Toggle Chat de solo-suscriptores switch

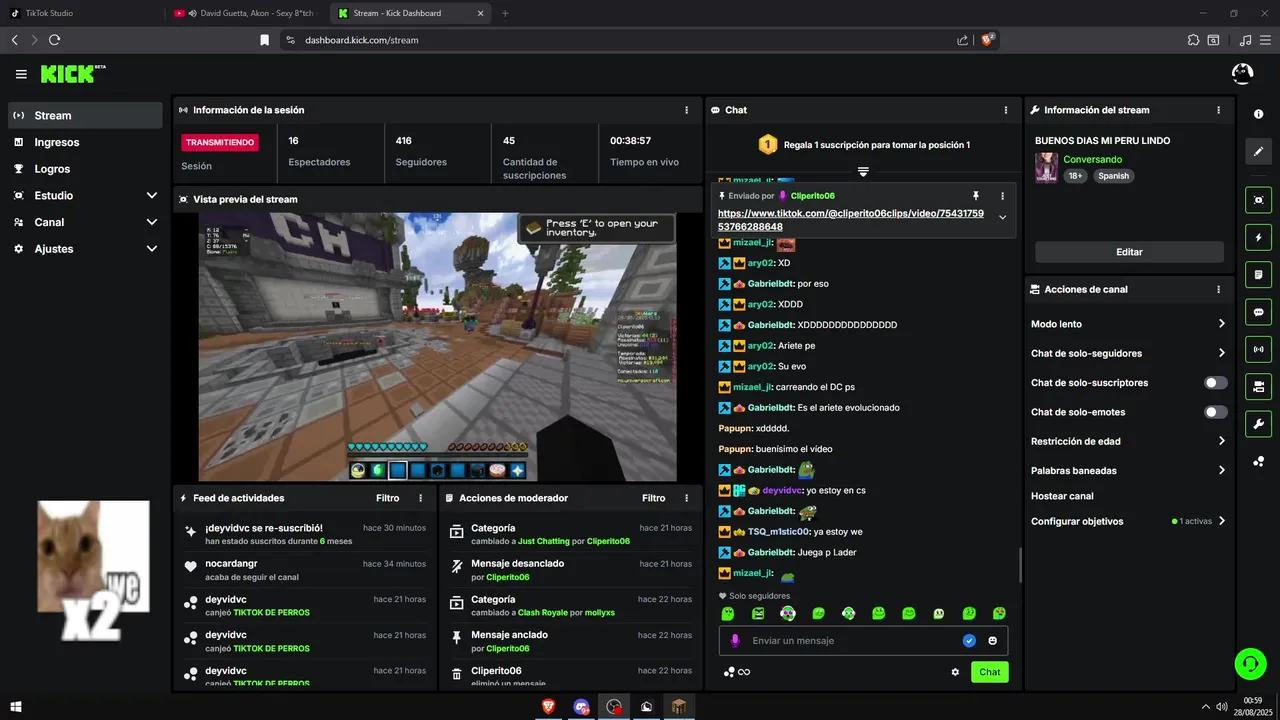[x=1215, y=383]
